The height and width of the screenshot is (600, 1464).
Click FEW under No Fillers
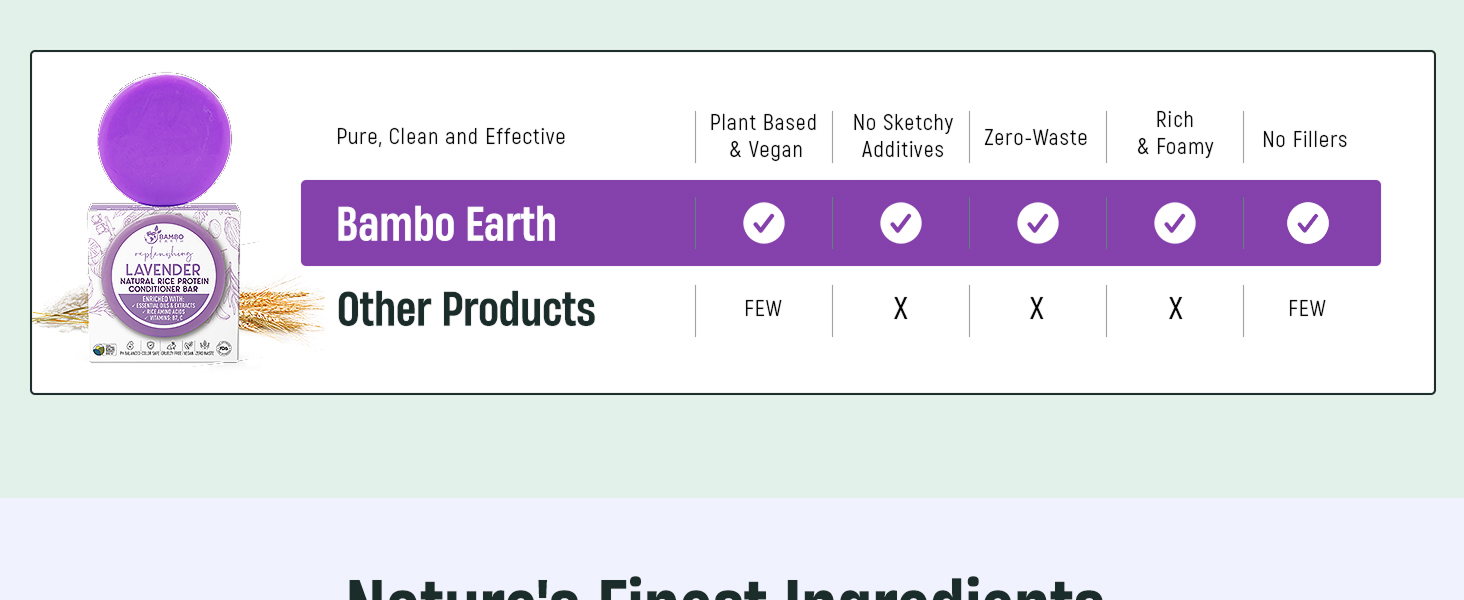pyautogui.click(x=1307, y=309)
